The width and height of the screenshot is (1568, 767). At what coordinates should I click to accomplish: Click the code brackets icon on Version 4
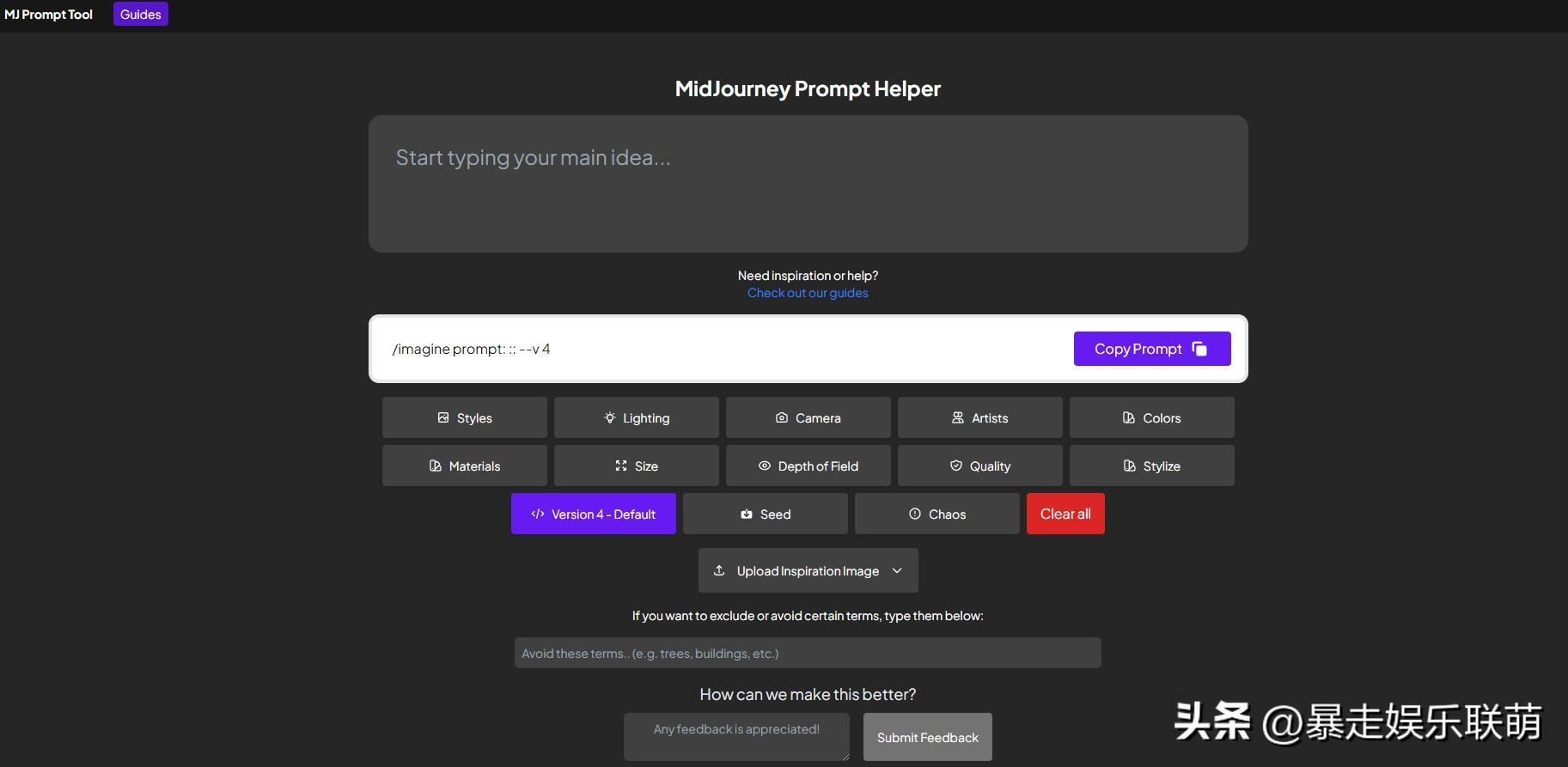click(x=538, y=514)
